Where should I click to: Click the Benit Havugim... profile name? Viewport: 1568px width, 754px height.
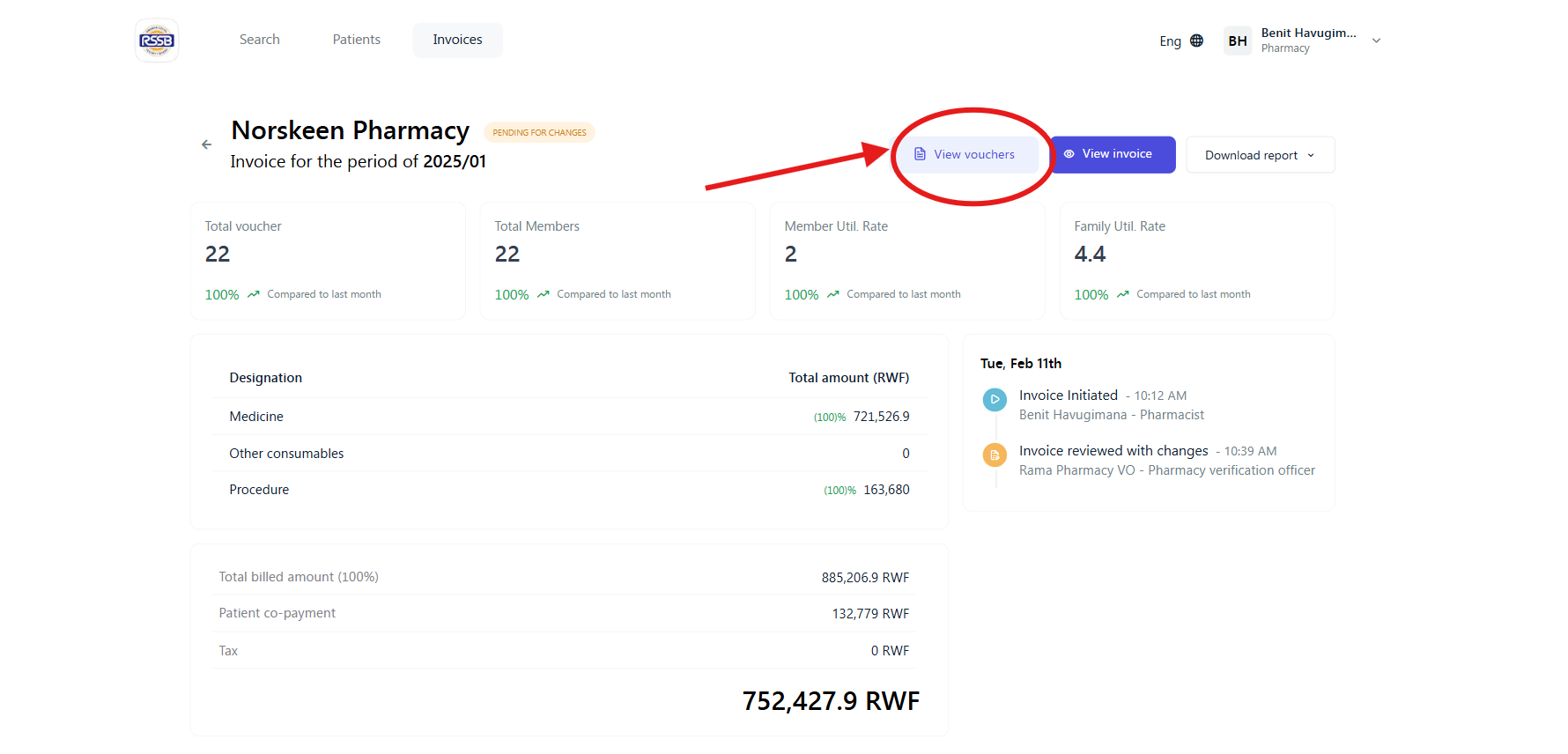(x=1308, y=33)
